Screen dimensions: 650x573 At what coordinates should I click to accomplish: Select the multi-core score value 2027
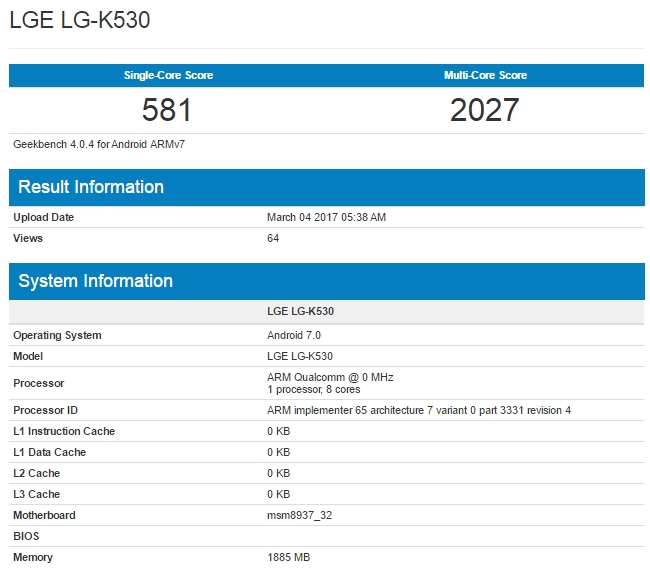pos(485,110)
